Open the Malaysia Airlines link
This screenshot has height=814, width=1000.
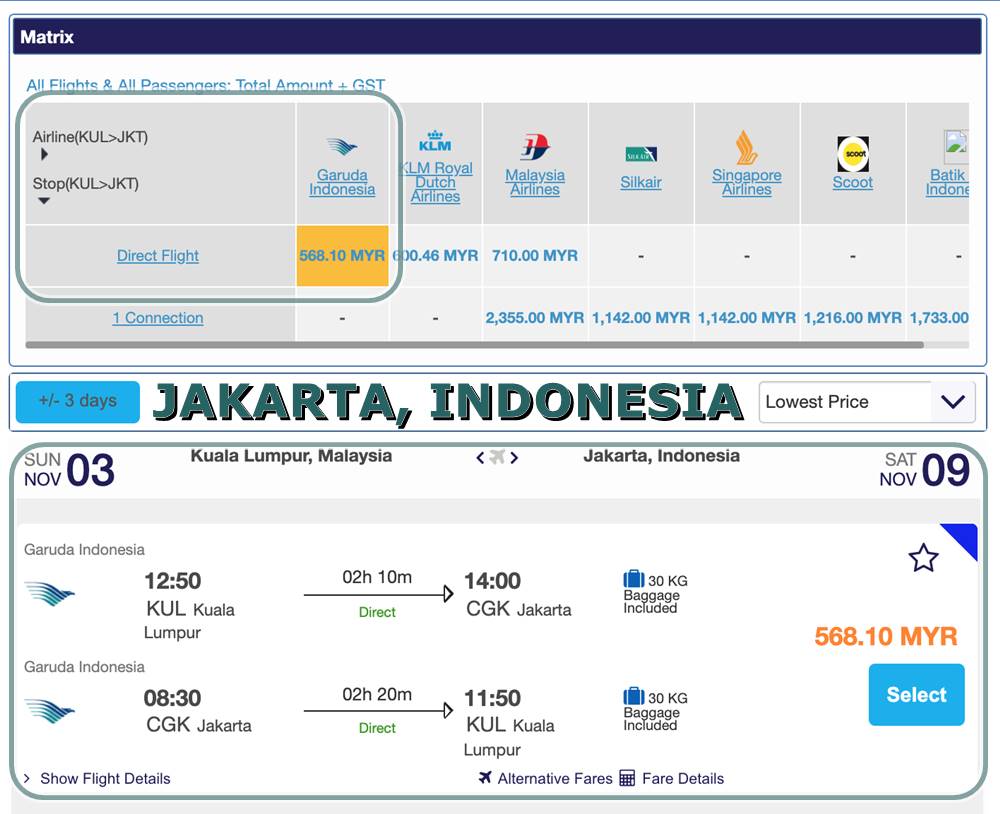(x=534, y=182)
